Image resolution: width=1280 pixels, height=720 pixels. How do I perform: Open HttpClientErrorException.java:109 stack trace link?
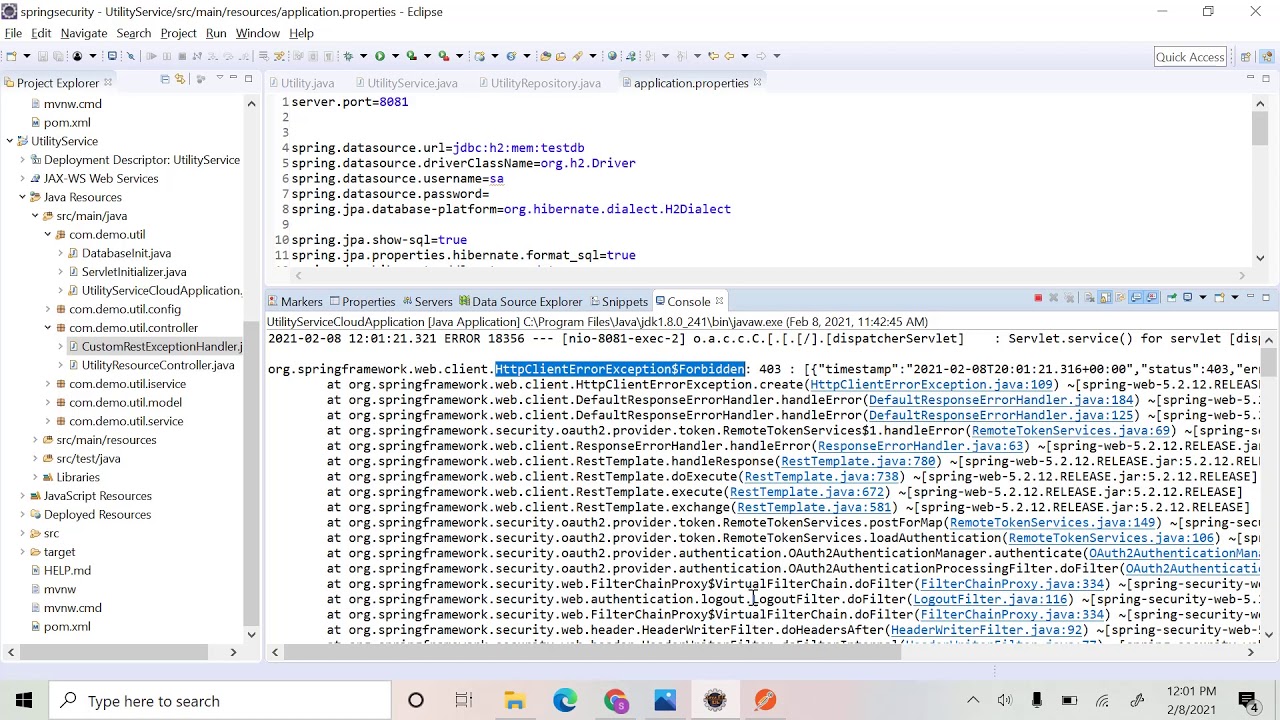[x=931, y=384]
